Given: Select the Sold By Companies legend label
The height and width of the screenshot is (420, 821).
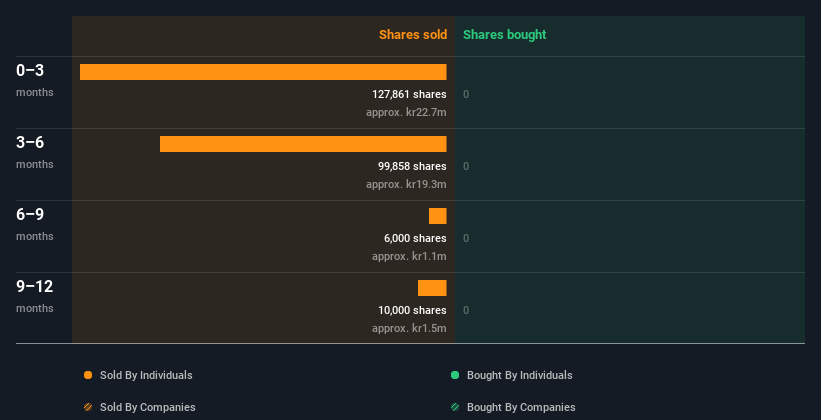Looking at the screenshot, I should tap(148, 407).
